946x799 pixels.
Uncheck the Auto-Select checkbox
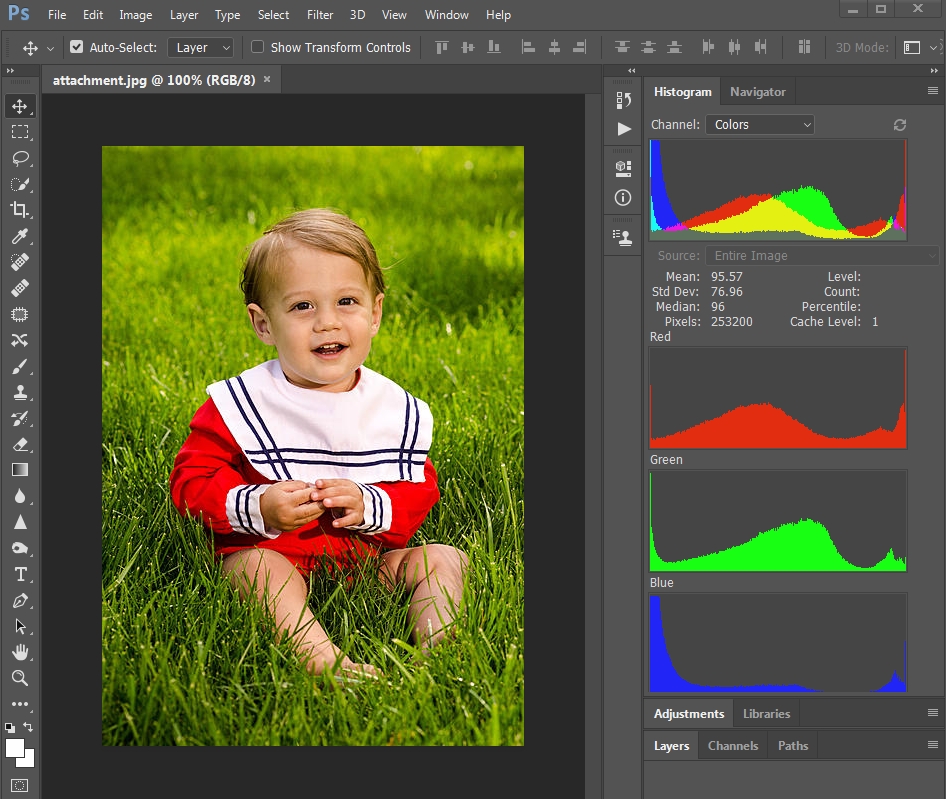tap(77, 47)
